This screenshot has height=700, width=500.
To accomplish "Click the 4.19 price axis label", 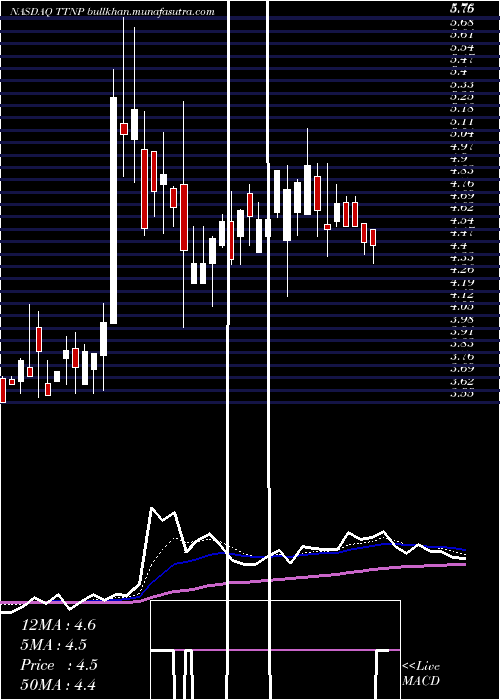I will point(462,282).
